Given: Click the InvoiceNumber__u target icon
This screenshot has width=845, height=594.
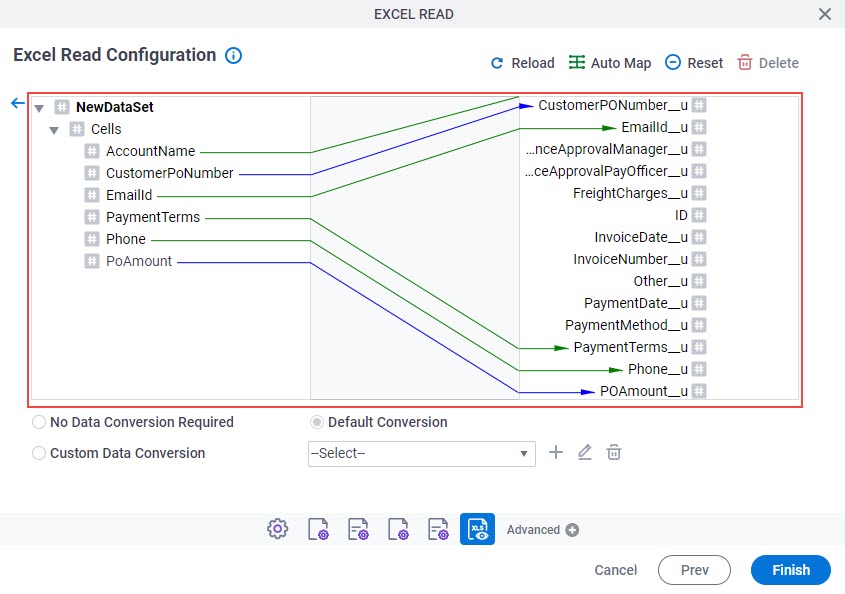Looking at the screenshot, I should click(699, 259).
